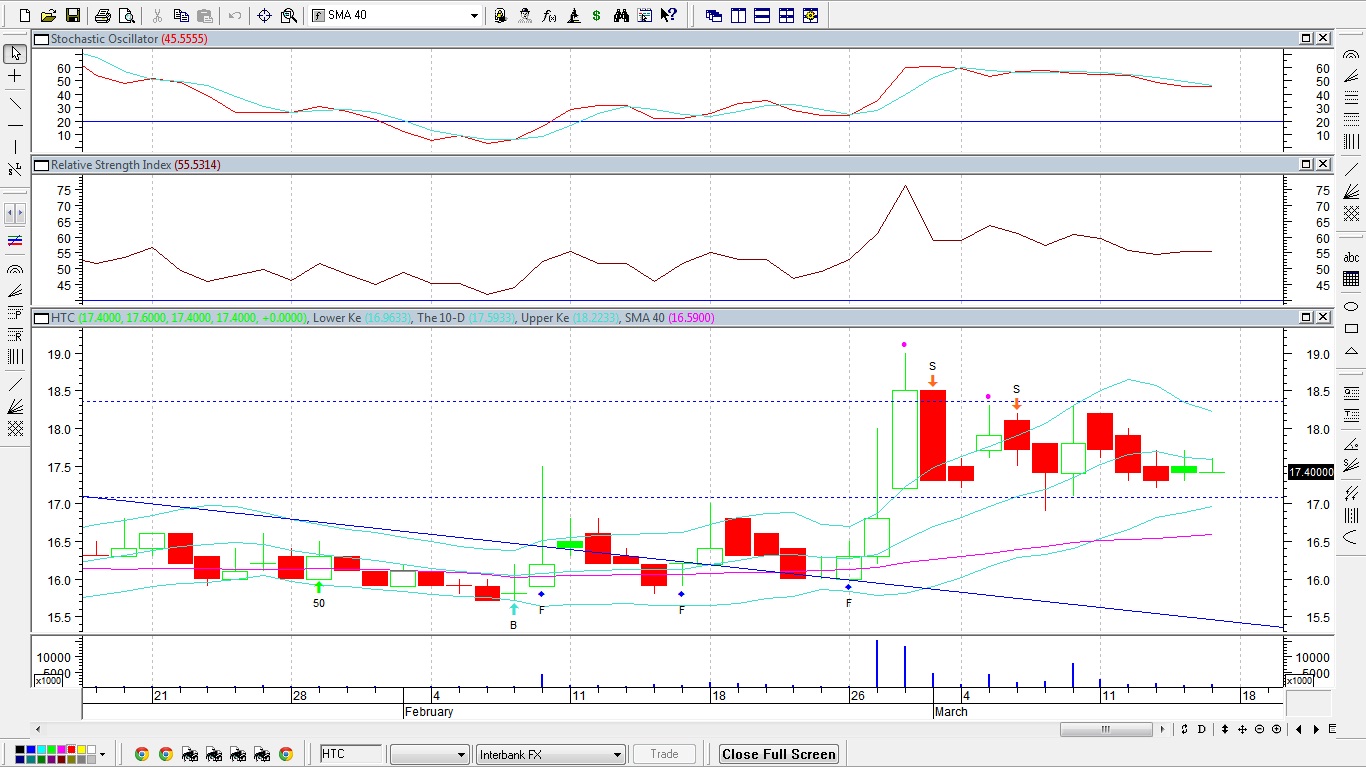Expand the color palette dropdown arrow
This screenshot has height=768, width=1366.
coord(103,754)
